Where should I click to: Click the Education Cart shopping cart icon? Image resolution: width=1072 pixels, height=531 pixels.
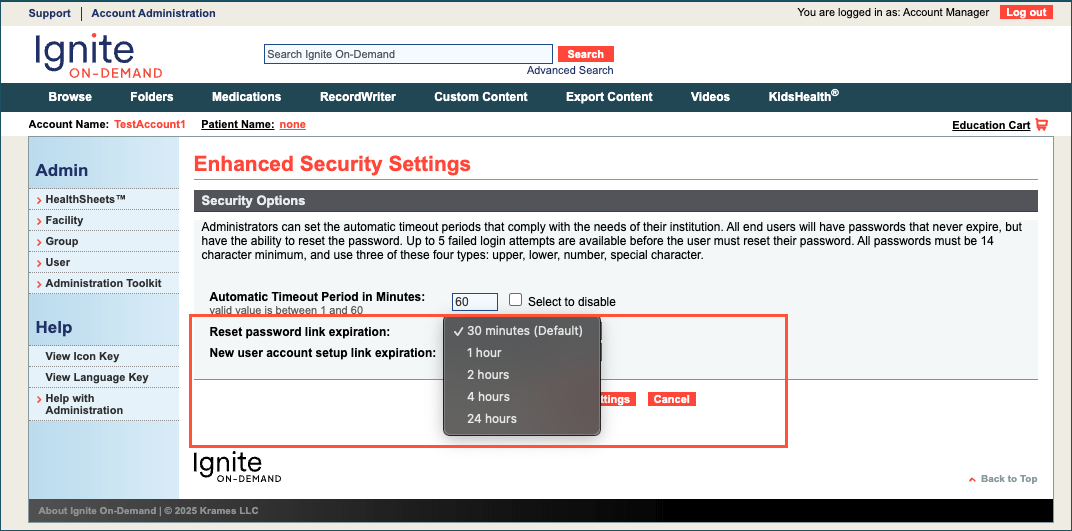coord(1041,125)
